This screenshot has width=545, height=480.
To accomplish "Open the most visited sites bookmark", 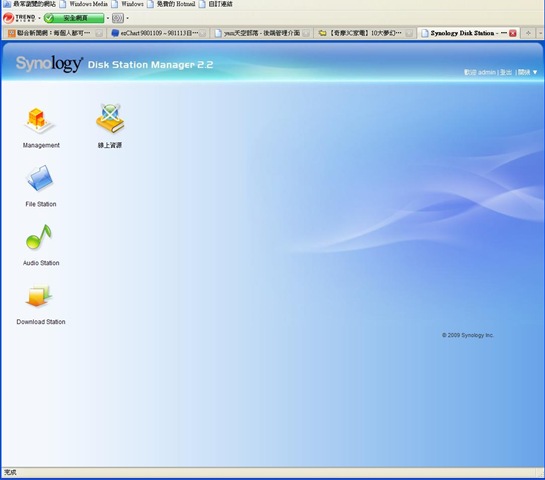I will click(29, 4).
